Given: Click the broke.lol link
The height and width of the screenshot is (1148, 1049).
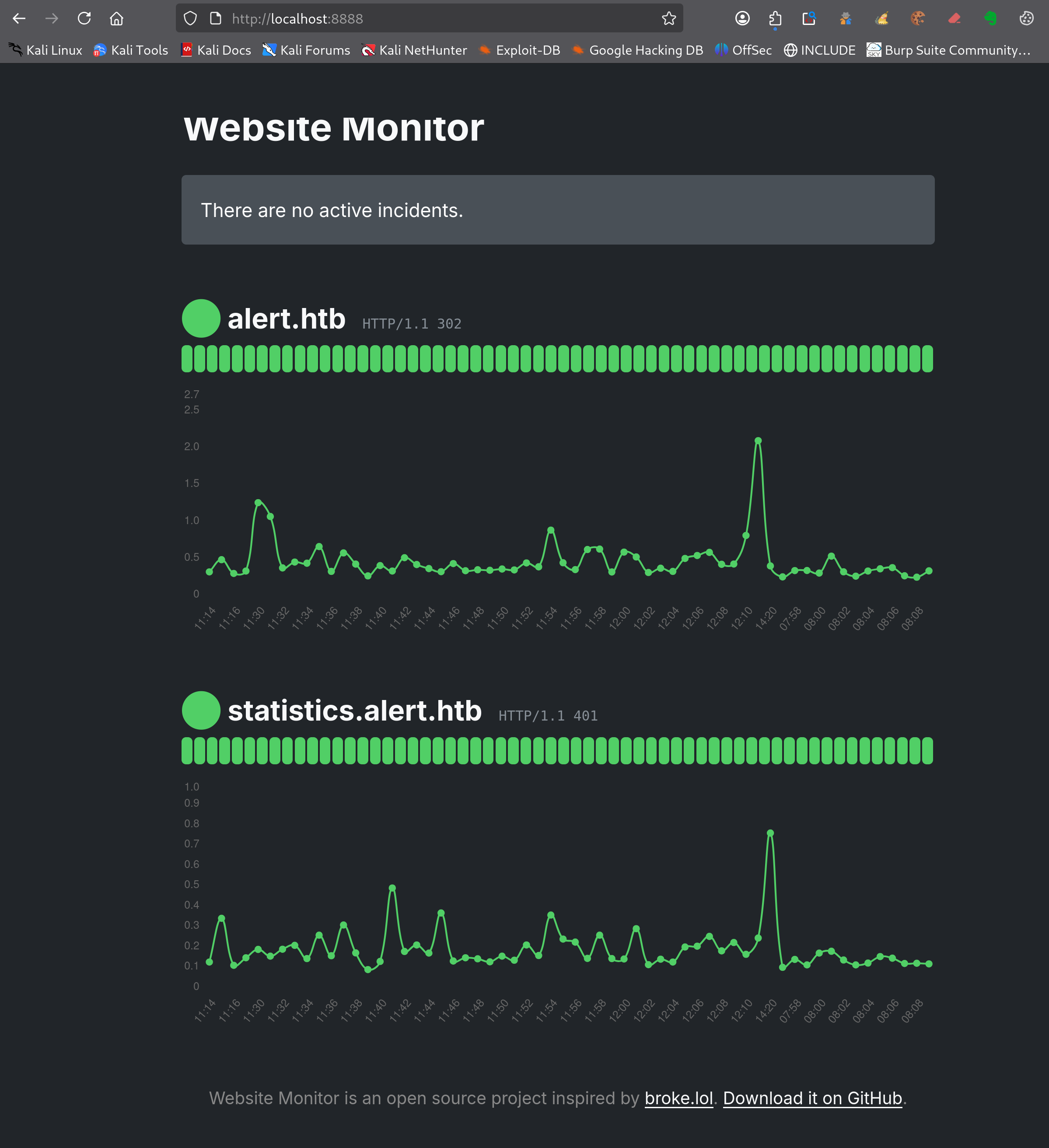Looking at the screenshot, I should (x=678, y=1098).
